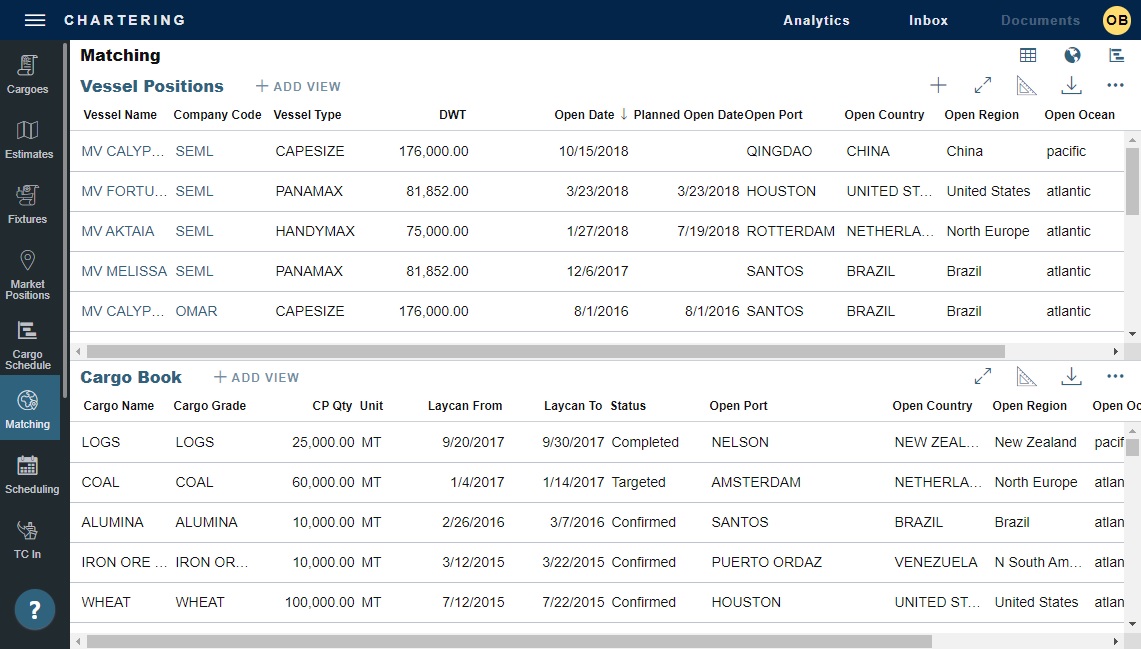Open Market Positions in sidebar
The image size is (1141, 649).
point(28,275)
